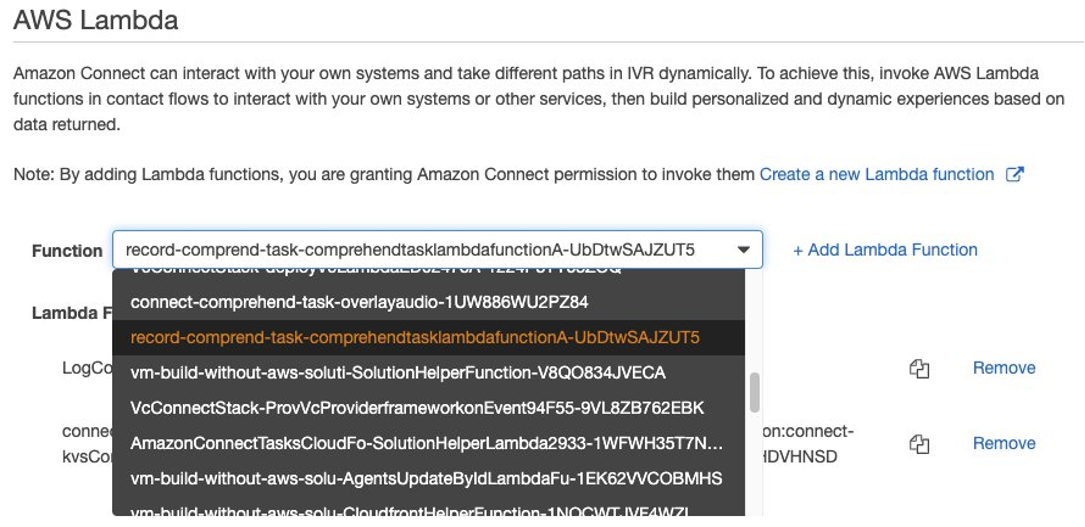Pick vm-build-without-aws-soluti-SolutionHelperFunction option
Screen dimensions: 1085x527
pyautogui.click(x=428, y=373)
